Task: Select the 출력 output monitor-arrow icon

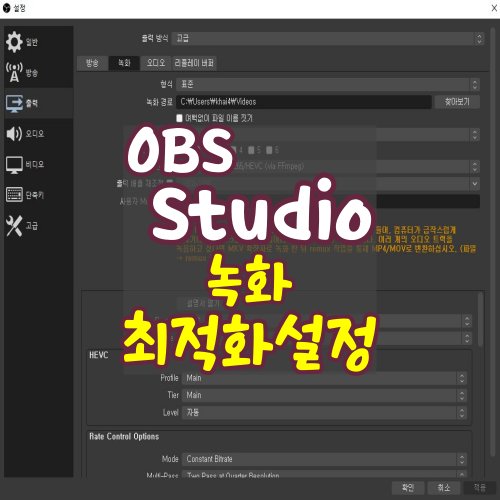Action: pos(14,103)
